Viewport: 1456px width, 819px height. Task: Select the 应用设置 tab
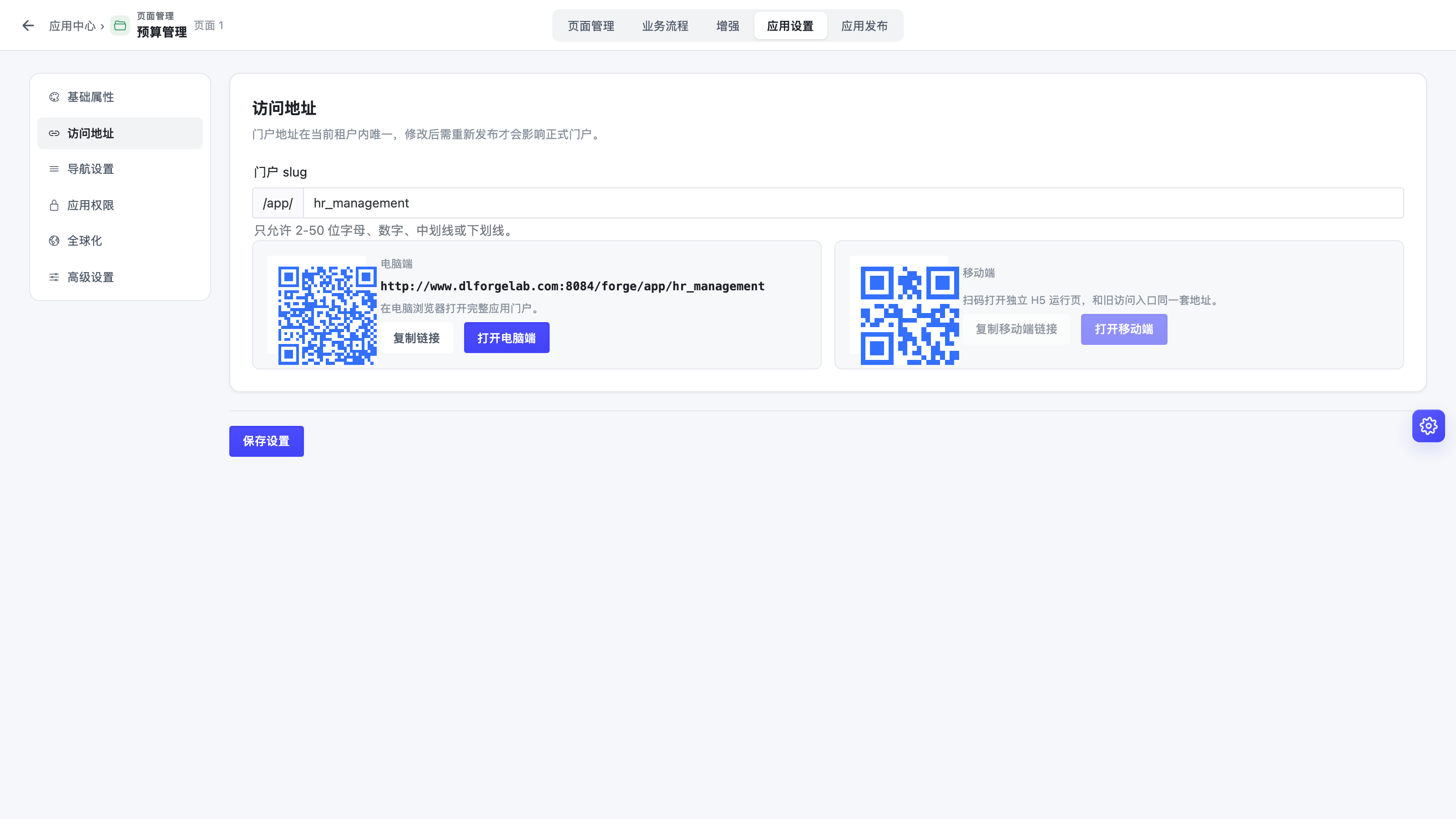pos(790,26)
